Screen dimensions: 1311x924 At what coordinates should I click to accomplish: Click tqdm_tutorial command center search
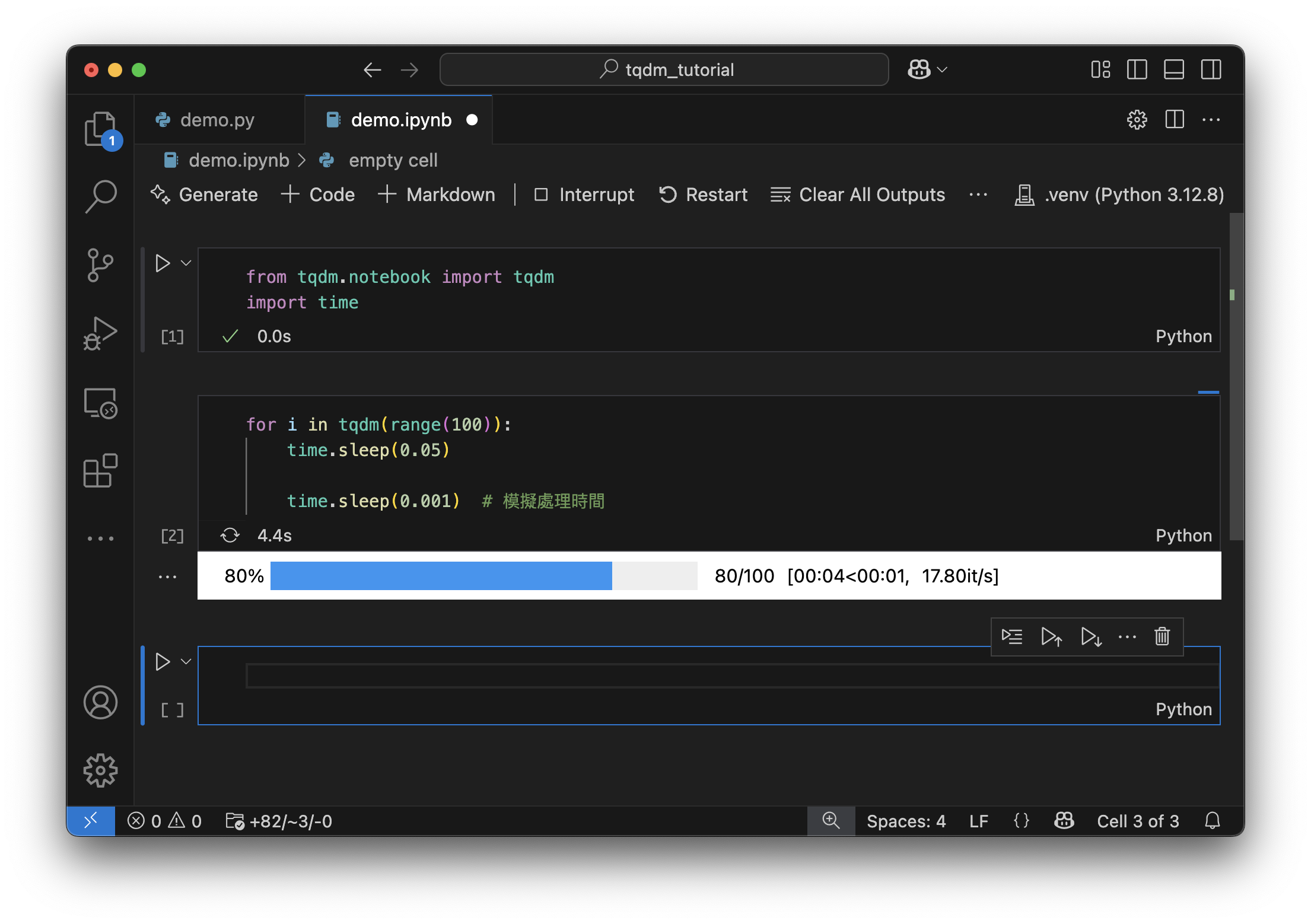(x=664, y=70)
